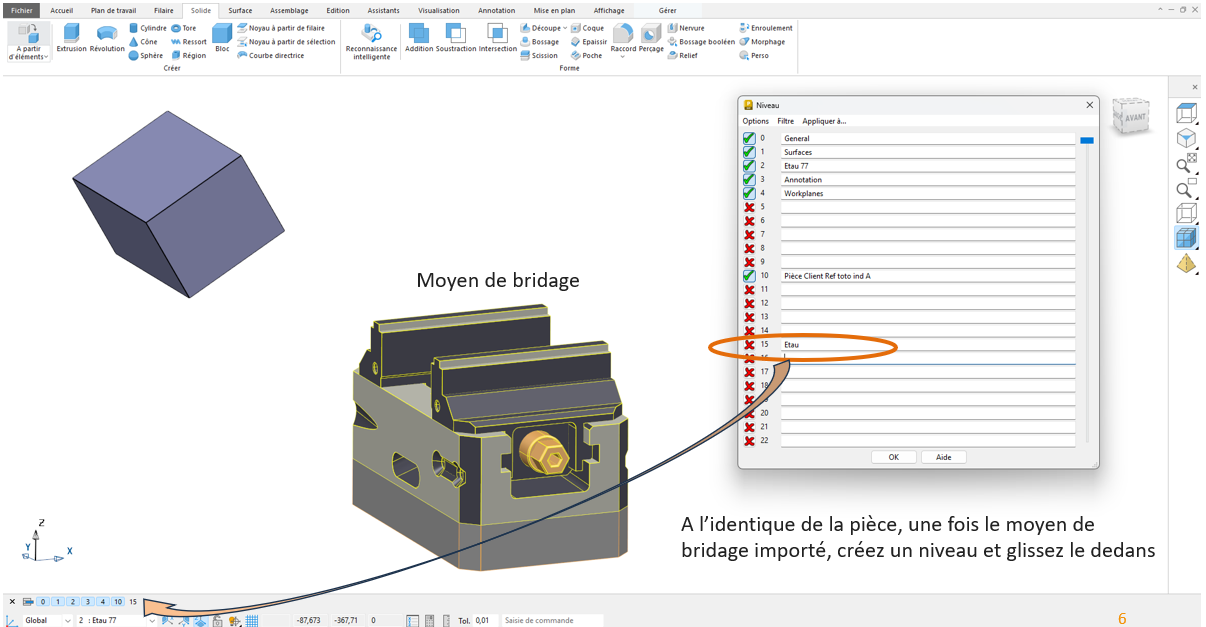Image resolution: width=1206 pixels, height=627 pixels.
Task: Click the zoom-to-fit magnifier icon
Action: pyautogui.click(x=1185, y=163)
